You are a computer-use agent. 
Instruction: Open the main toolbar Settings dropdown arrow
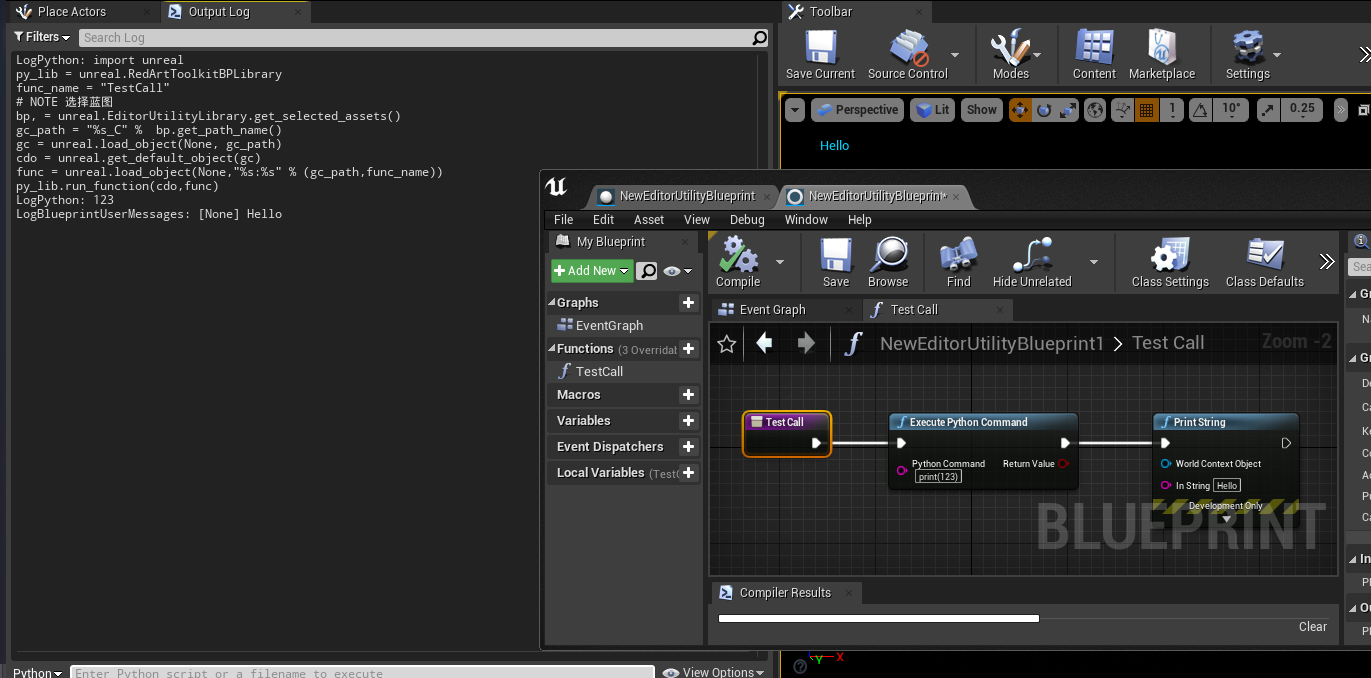click(x=1277, y=56)
